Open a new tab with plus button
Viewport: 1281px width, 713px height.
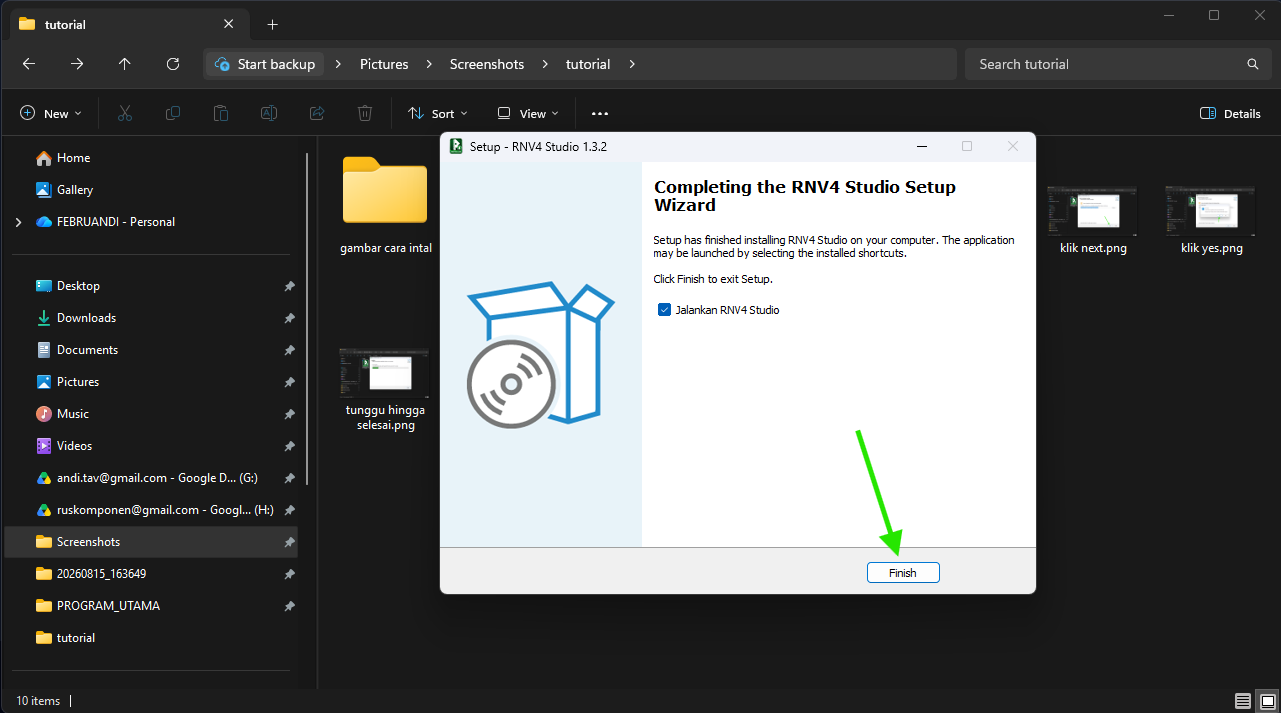click(x=272, y=24)
